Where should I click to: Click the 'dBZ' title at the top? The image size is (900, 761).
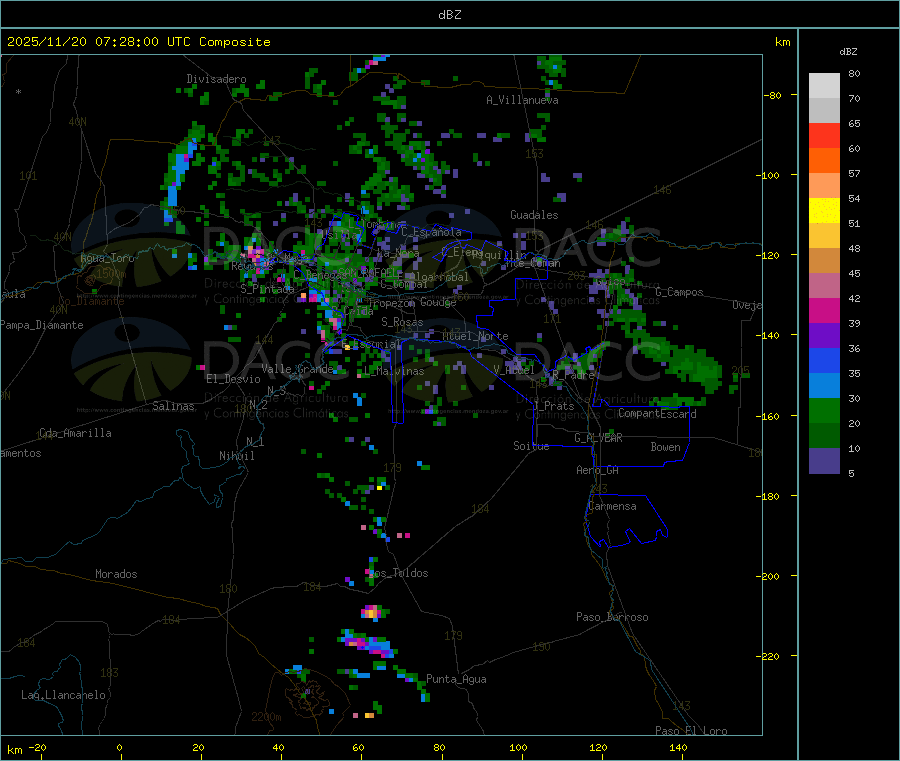coord(449,15)
